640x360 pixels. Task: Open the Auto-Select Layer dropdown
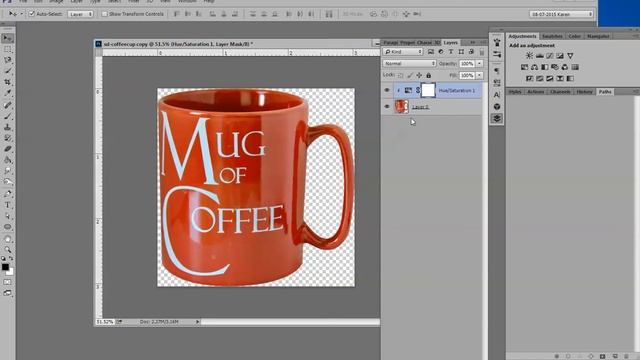pyautogui.click(x=80, y=14)
